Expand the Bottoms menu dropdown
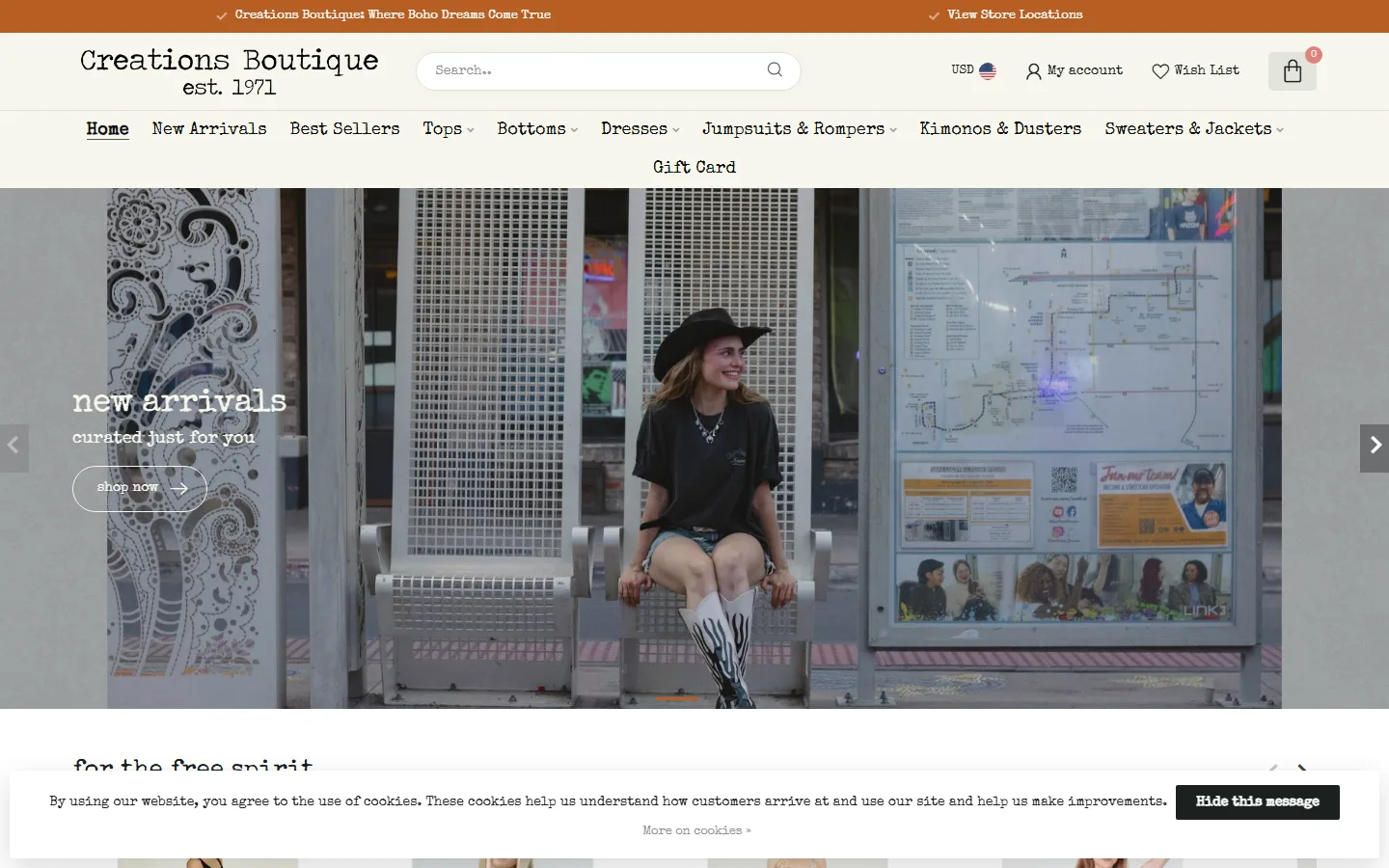 (574, 129)
